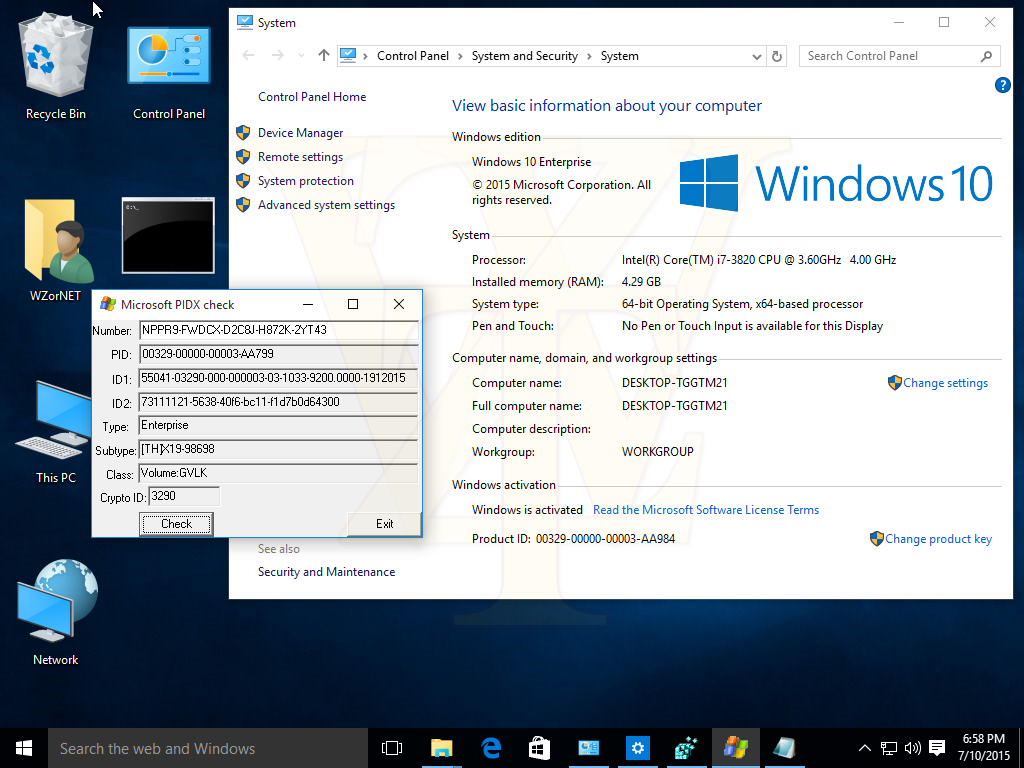Open Control Panel Home link
Image resolution: width=1024 pixels, height=768 pixels.
click(x=312, y=97)
